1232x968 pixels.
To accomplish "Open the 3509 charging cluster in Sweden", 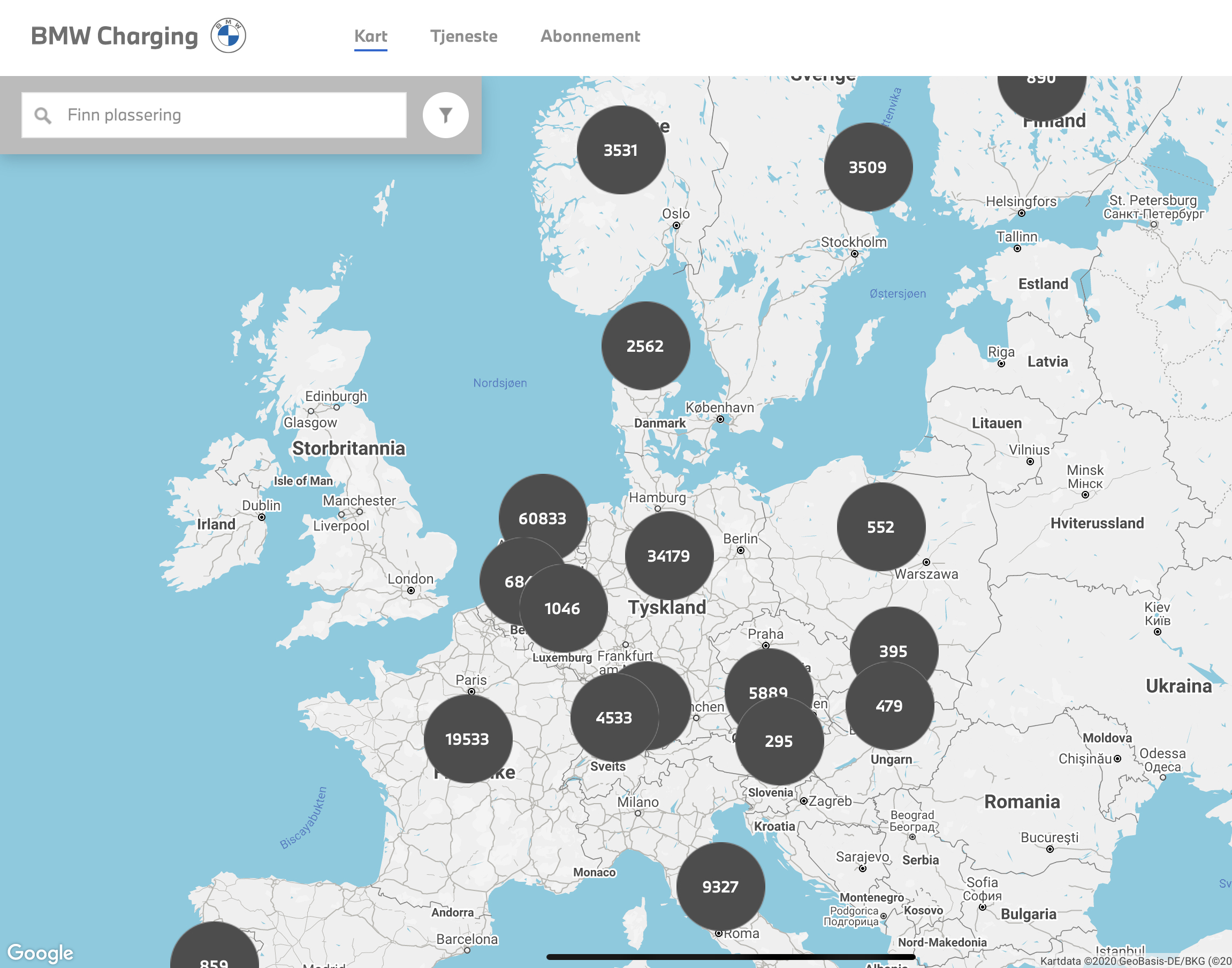I will pyautogui.click(x=868, y=167).
